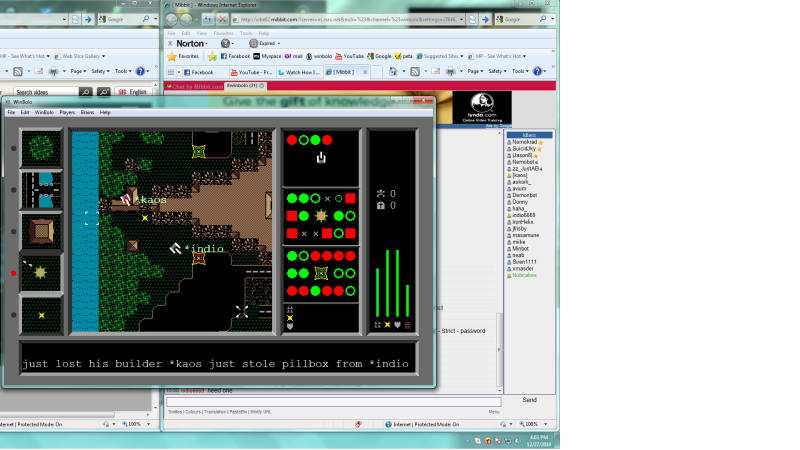
Task: Choose the building tool icon
Action: (41, 230)
